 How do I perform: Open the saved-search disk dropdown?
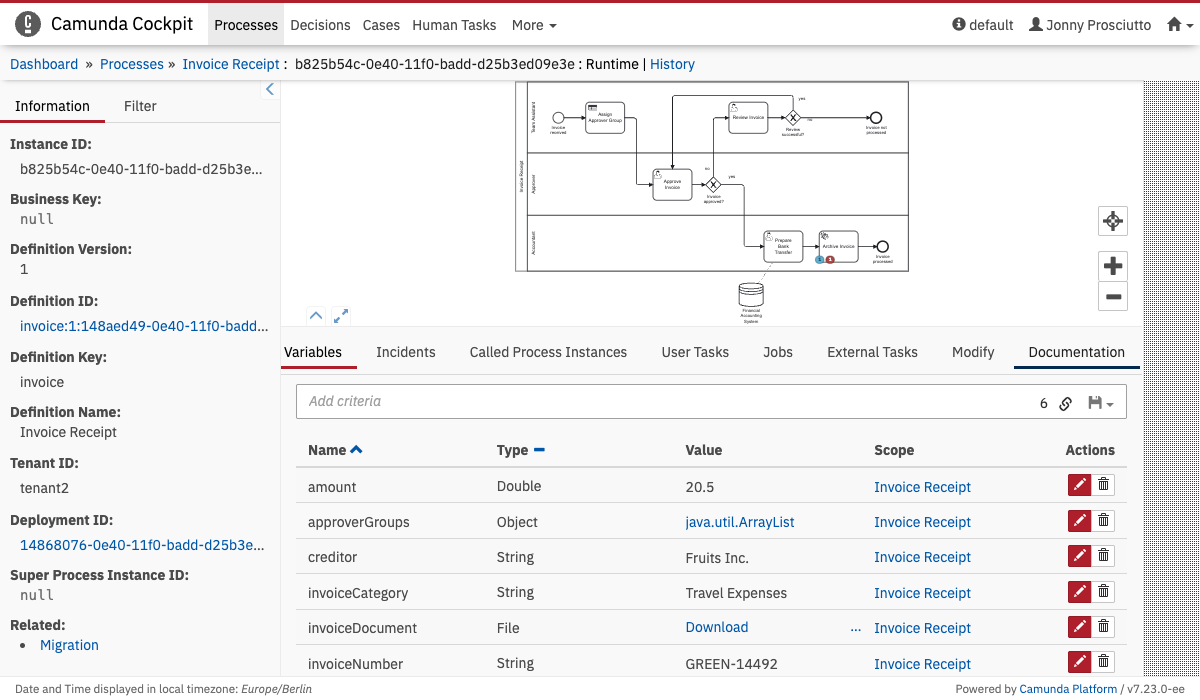[1100, 403]
